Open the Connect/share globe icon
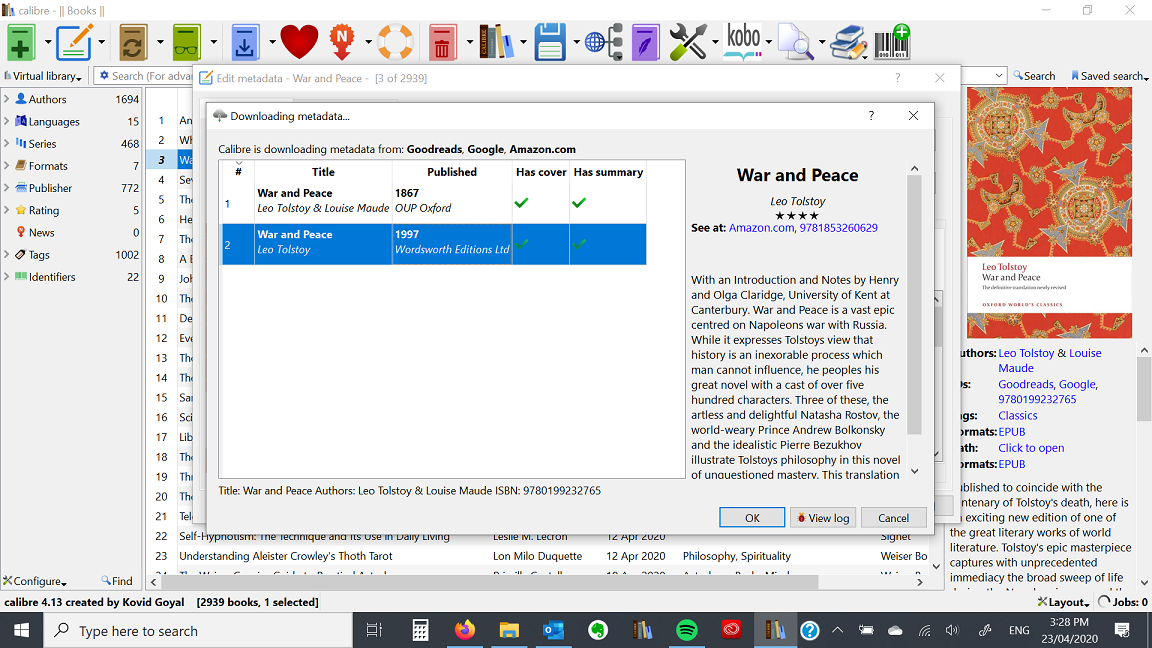The height and width of the screenshot is (648, 1152). (604, 42)
